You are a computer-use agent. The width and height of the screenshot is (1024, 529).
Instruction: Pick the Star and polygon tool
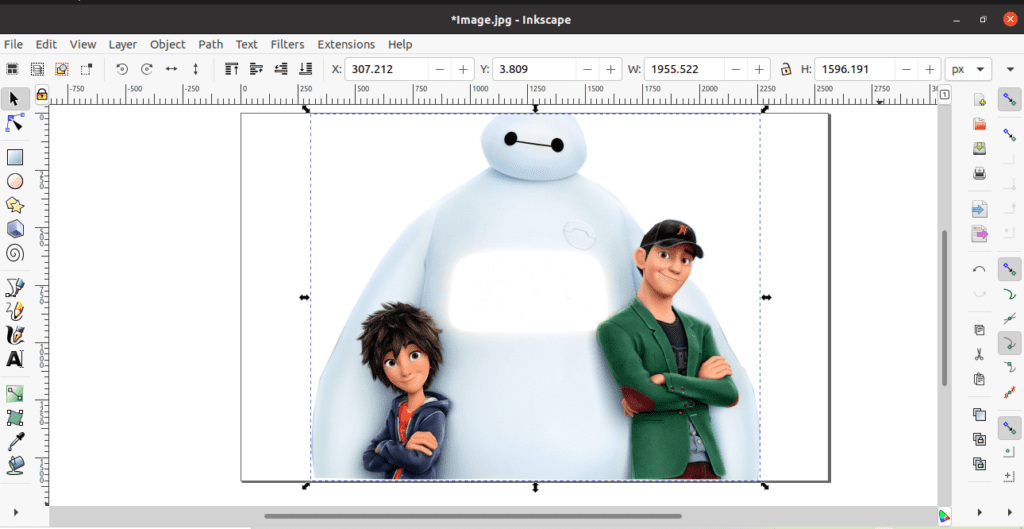tap(14, 205)
